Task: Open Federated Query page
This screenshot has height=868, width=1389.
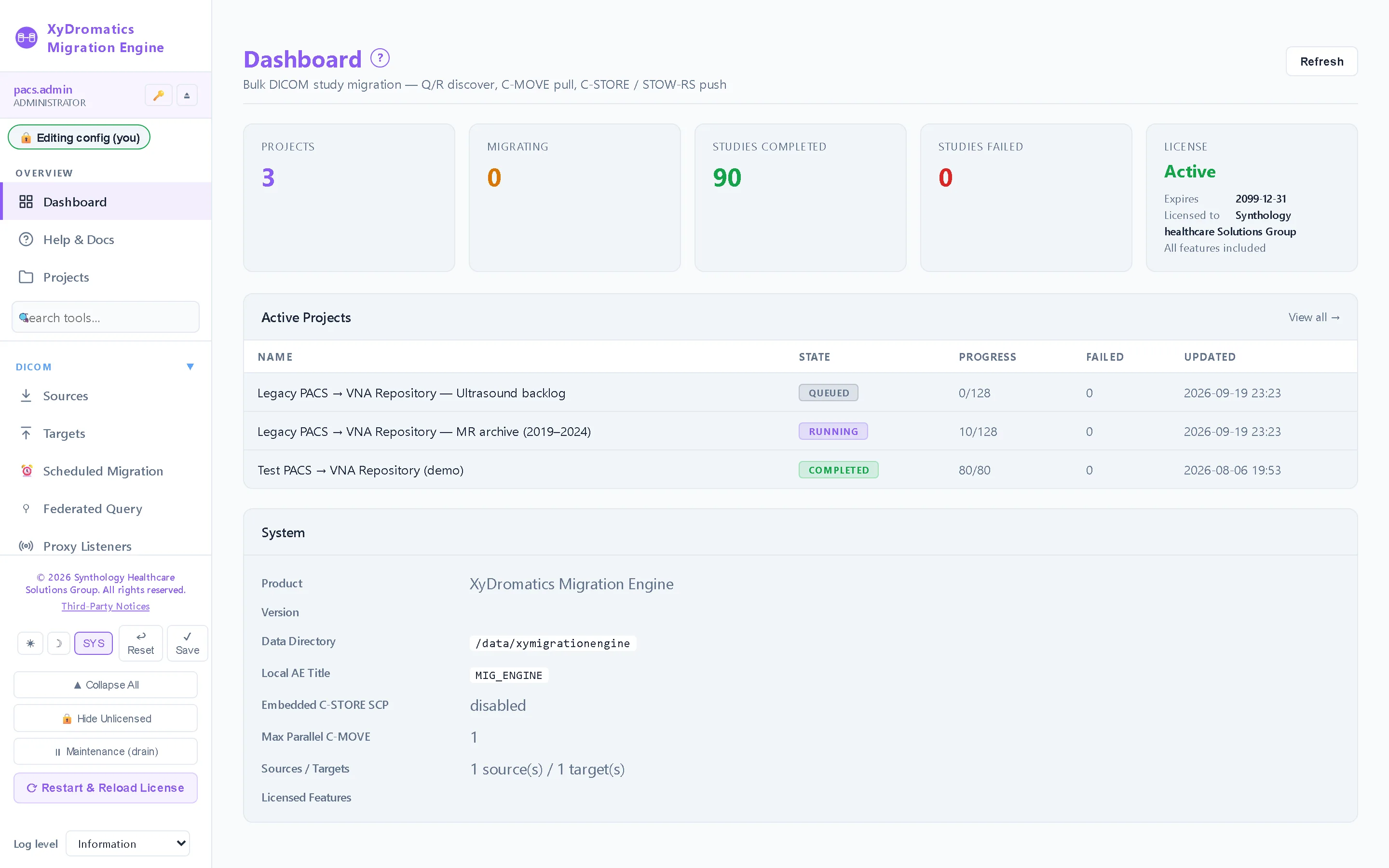Action: [x=106, y=508]
